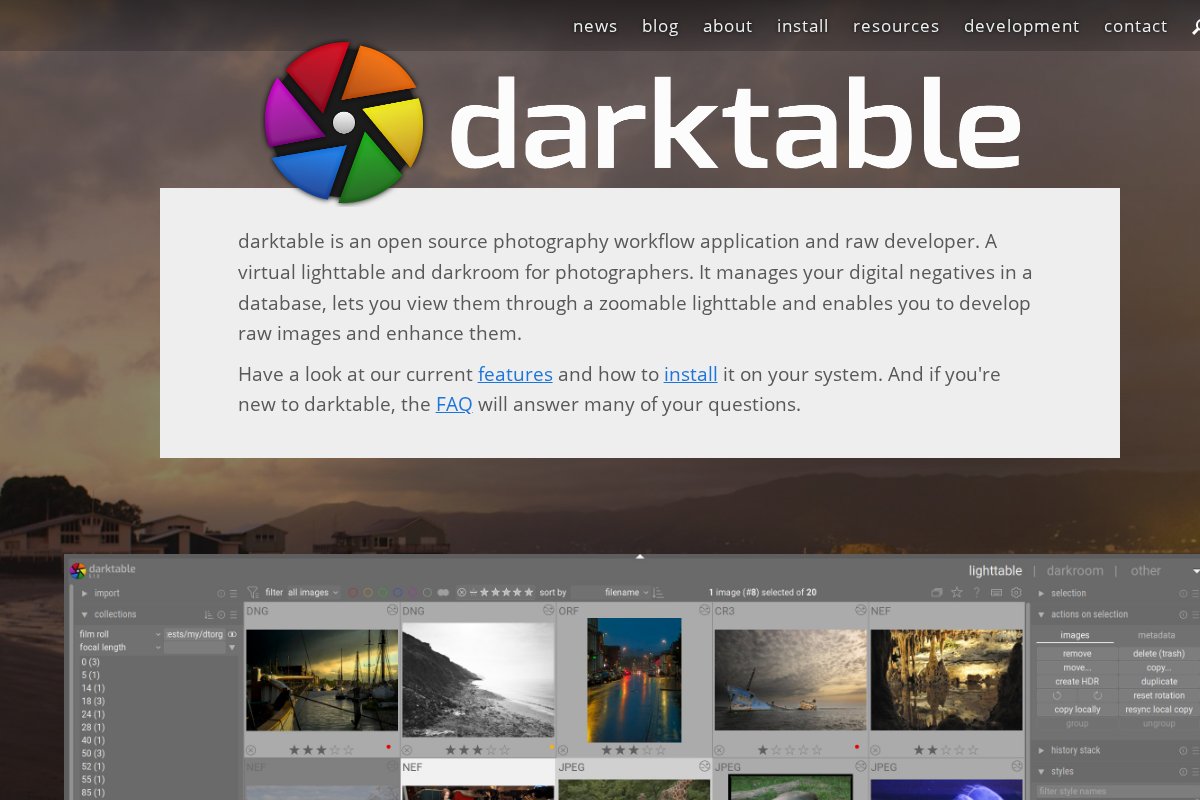Toggle the rejected-images filter before the rating stars

(x=461, y=592)
